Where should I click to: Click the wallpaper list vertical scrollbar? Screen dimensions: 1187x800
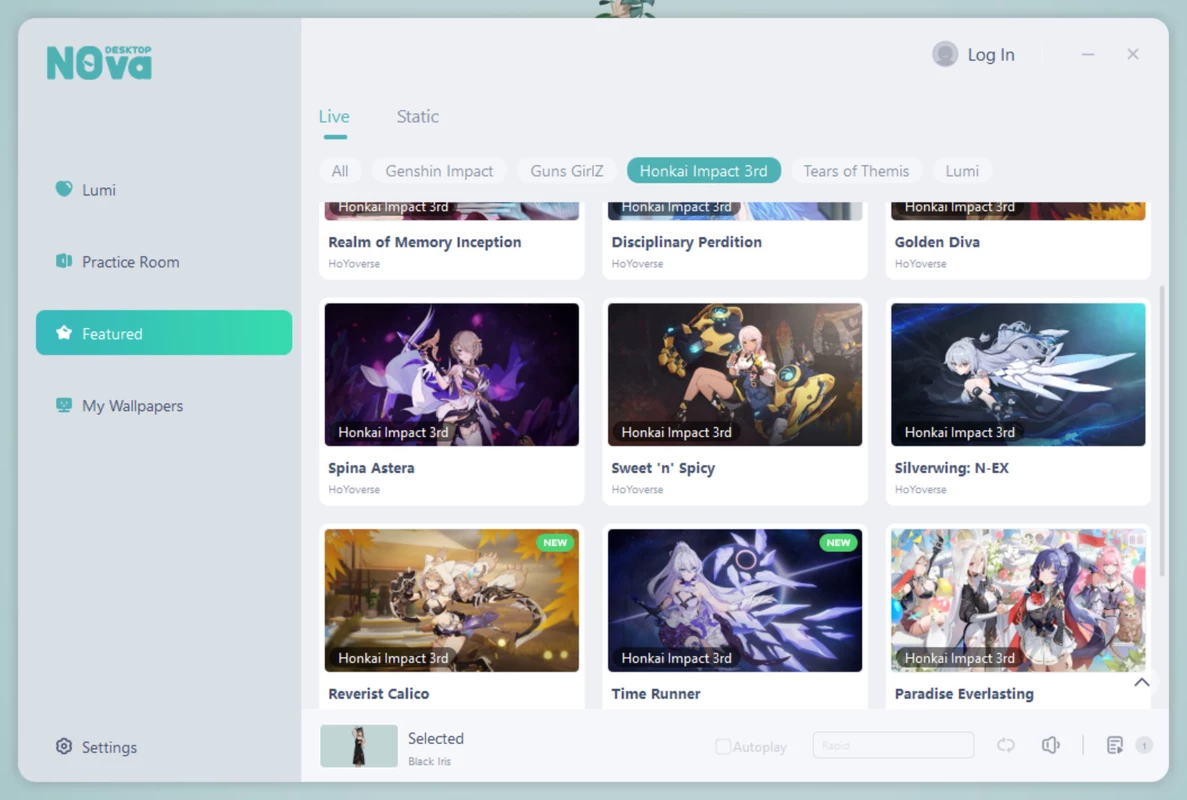click(1162, 430)
